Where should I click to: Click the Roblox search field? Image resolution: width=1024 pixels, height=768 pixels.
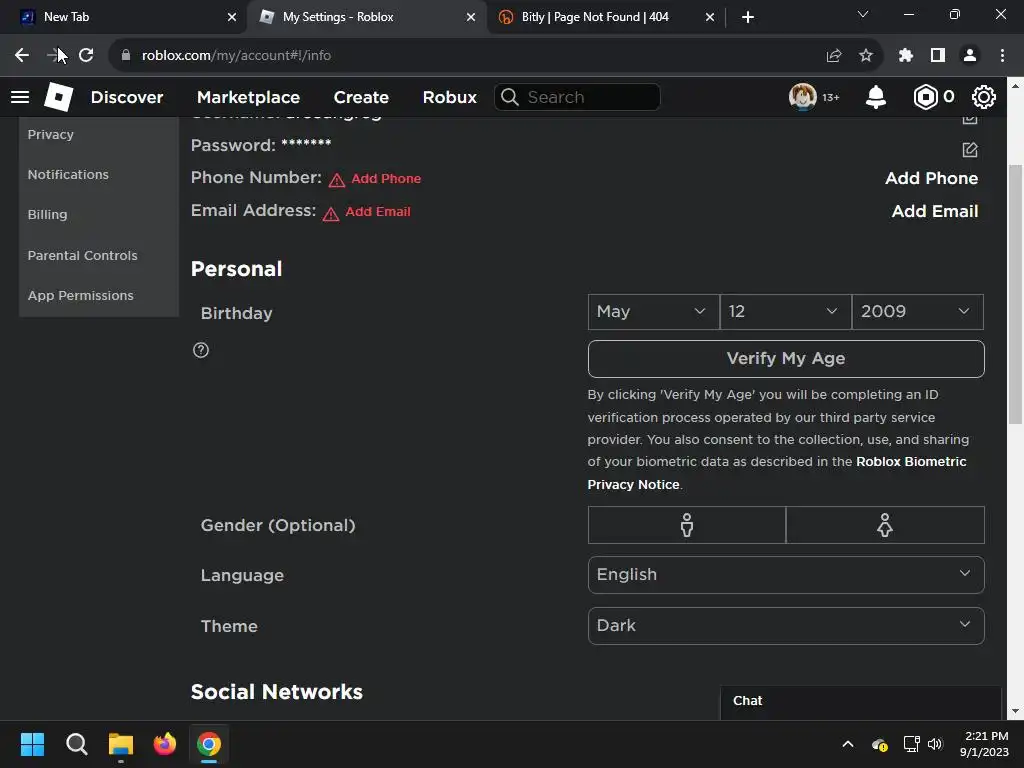(577, 97)
